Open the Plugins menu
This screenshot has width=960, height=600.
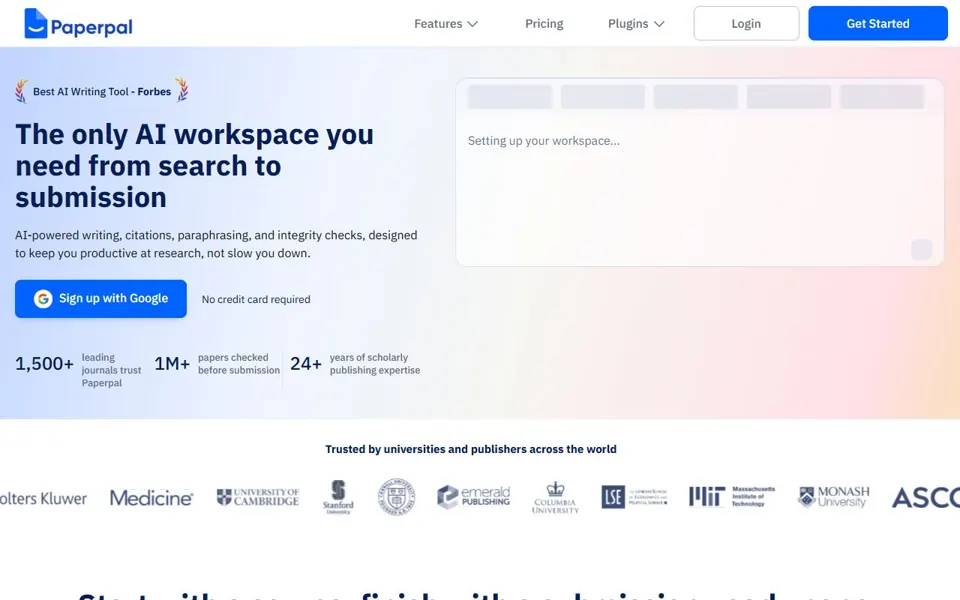636,24
